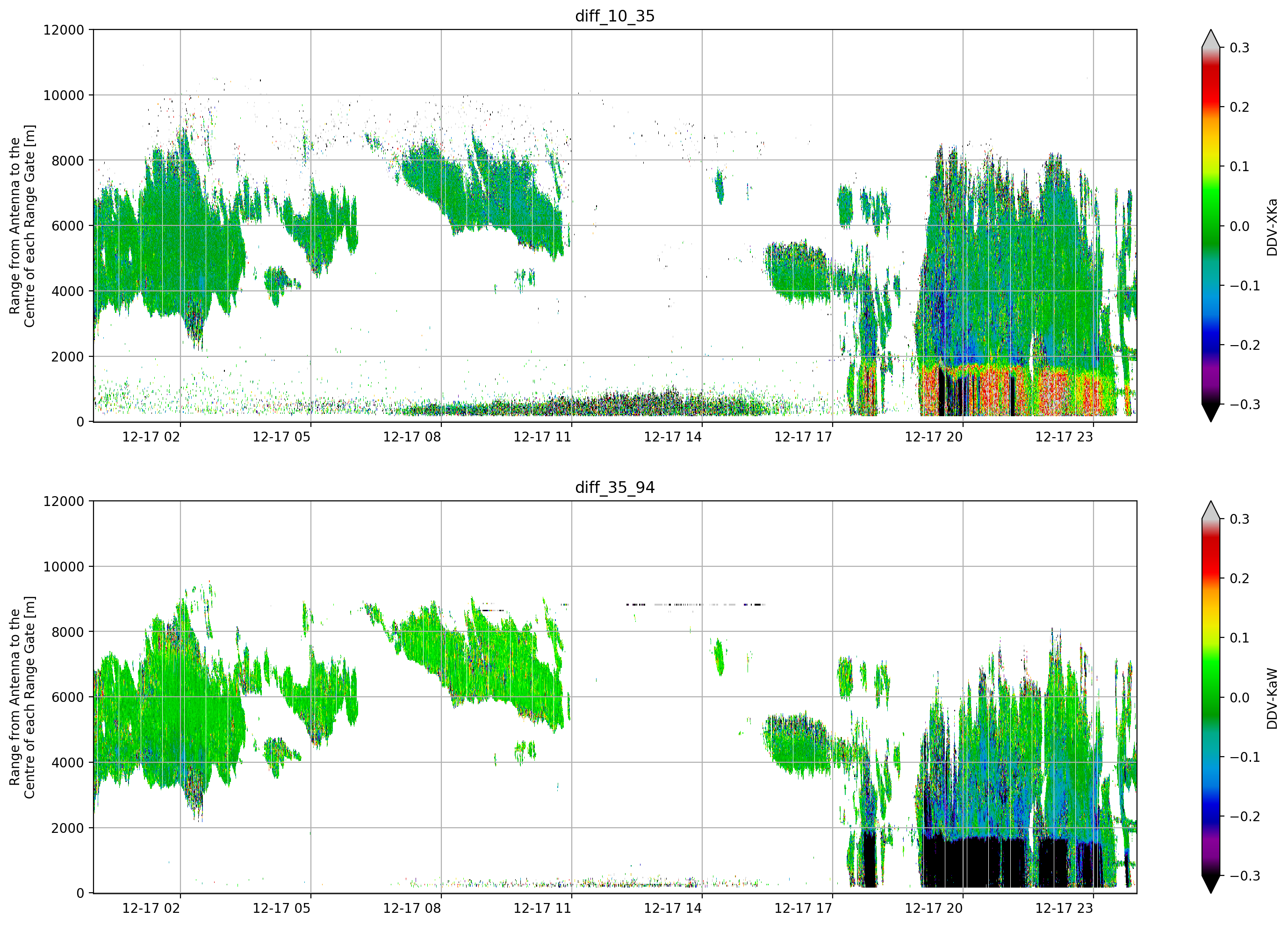Select the DDV-KaW colorbar label
Viewport: 1288px width, 925px height.
pos(1272,698)
